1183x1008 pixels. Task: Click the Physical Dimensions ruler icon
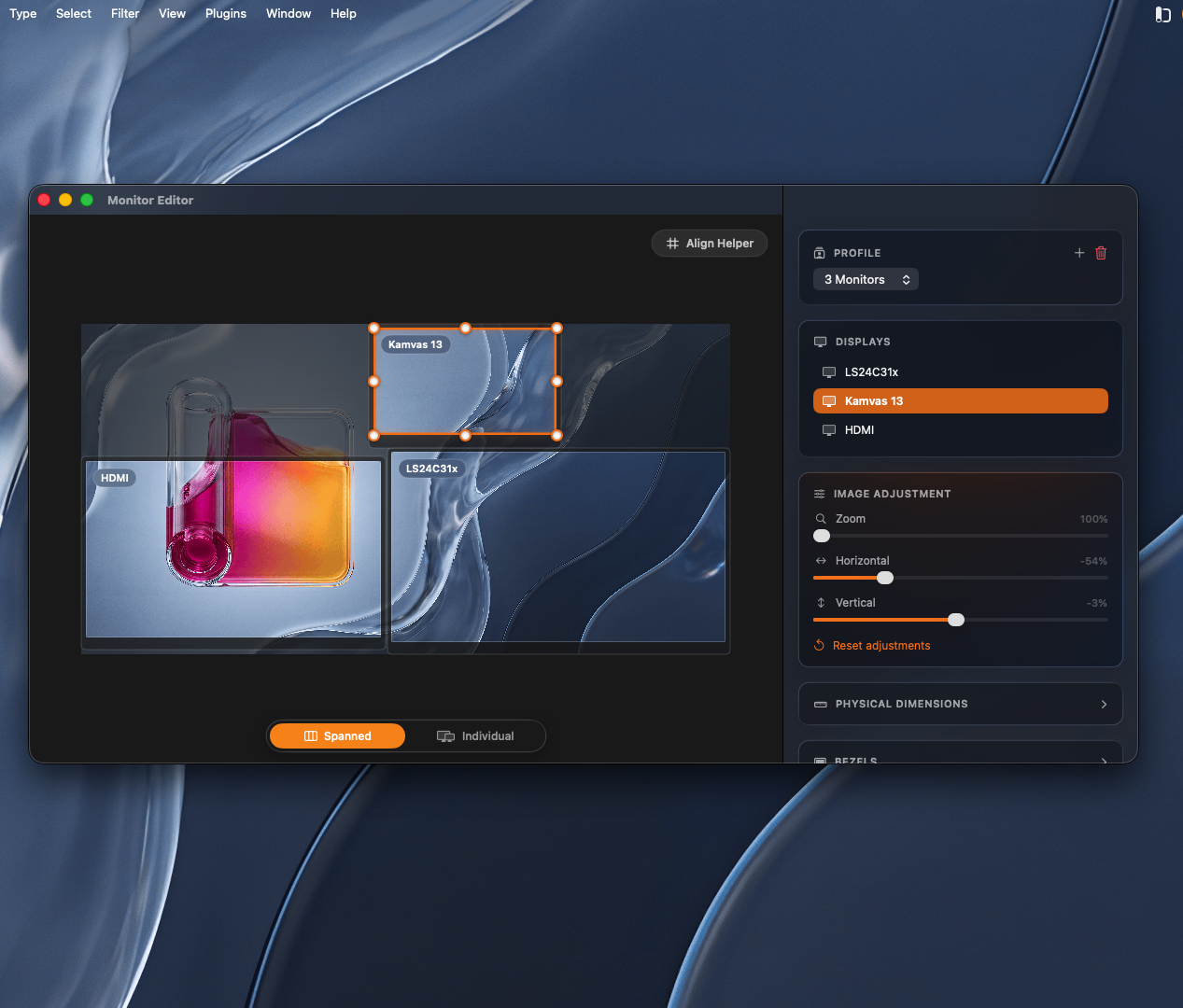(x=820, y=704)
